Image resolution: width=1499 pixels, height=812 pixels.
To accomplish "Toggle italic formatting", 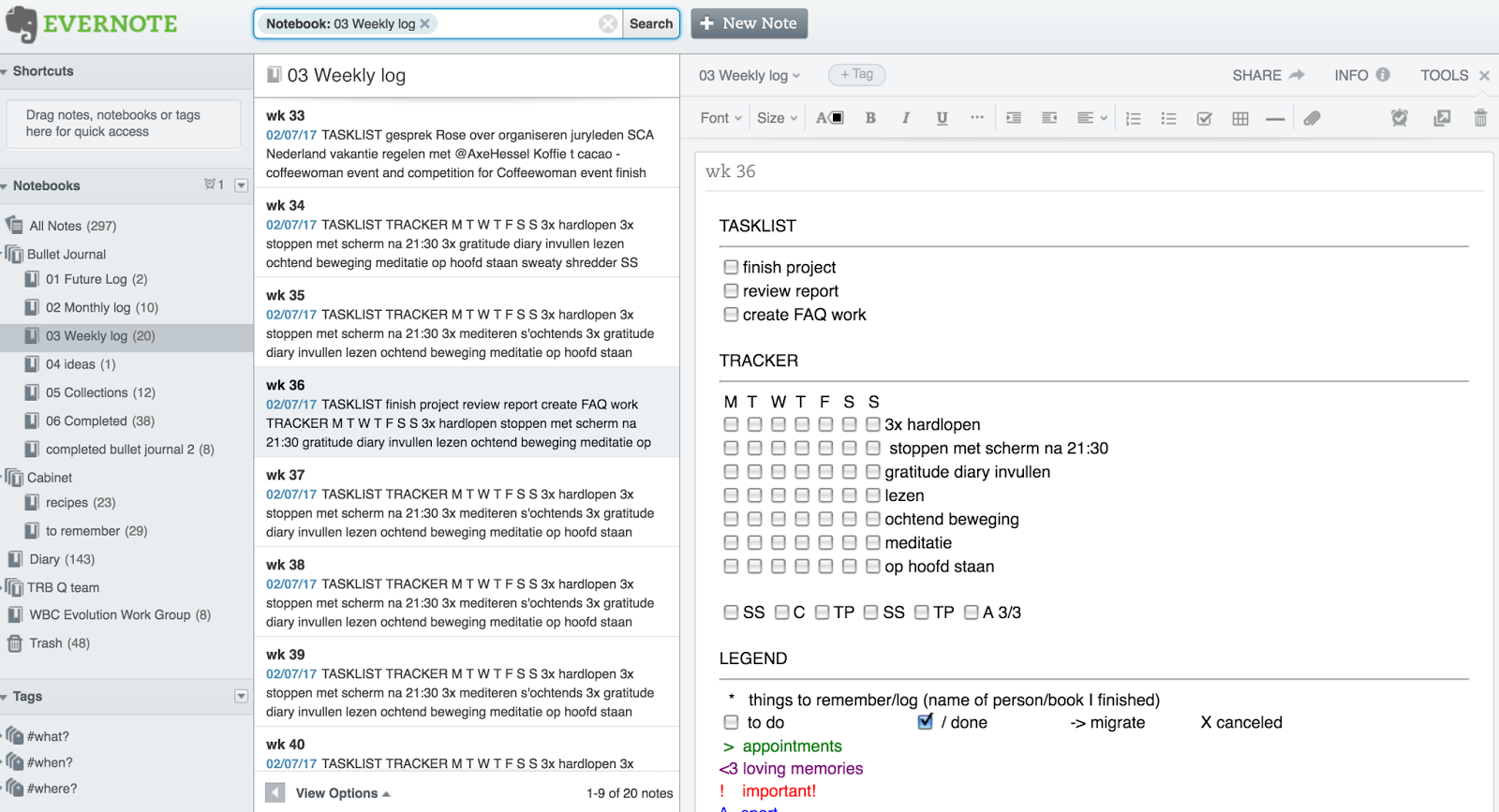I will point(906,118).
